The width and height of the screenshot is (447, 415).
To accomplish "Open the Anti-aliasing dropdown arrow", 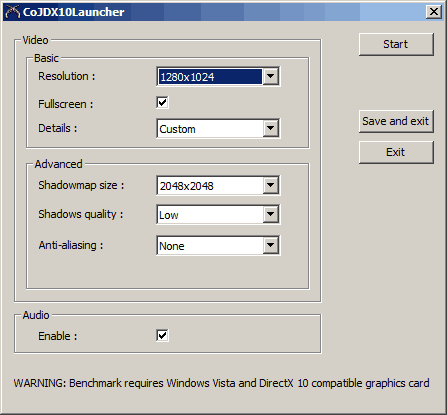I will [x=271, y=245].
